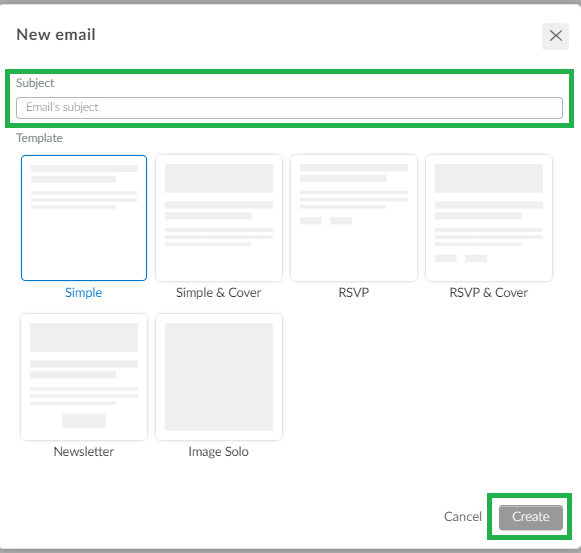
Task: Pick the RSVP & Cover template thumbnail
Action: 489,218
